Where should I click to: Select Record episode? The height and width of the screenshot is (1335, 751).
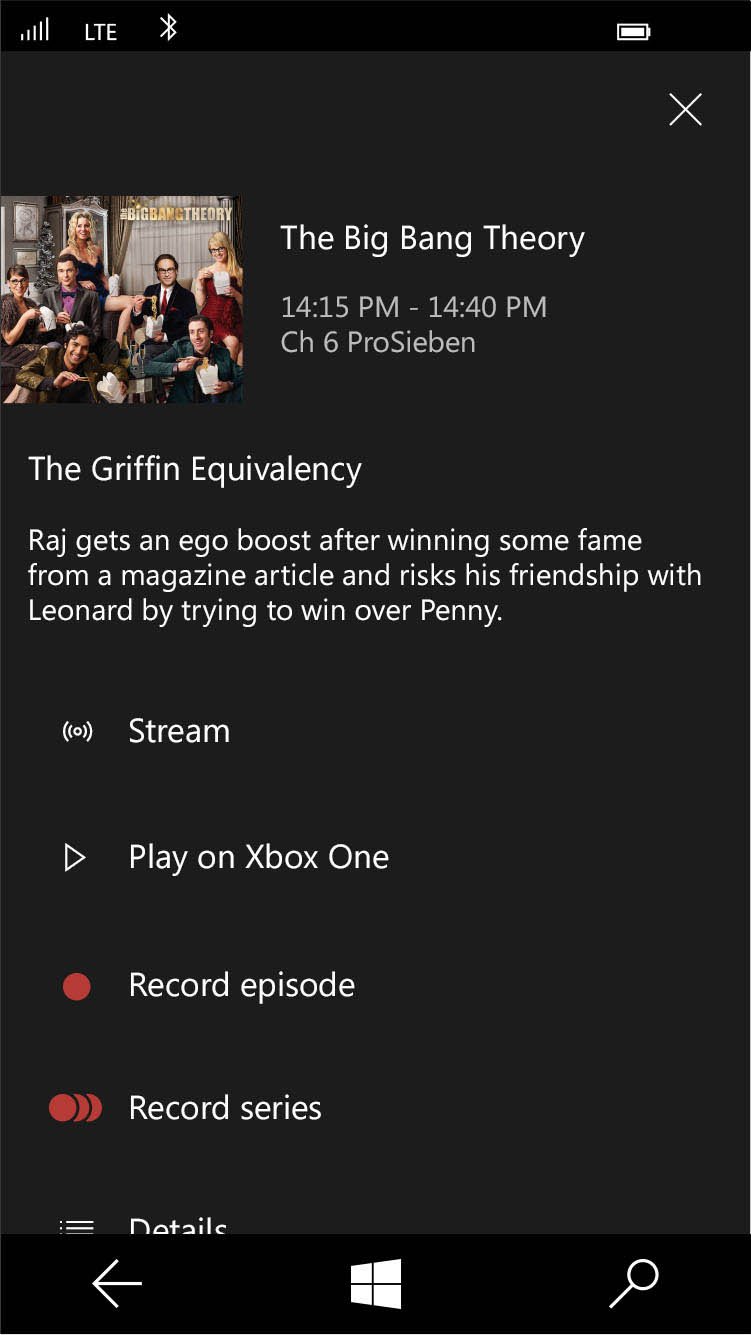click(376, 986)
